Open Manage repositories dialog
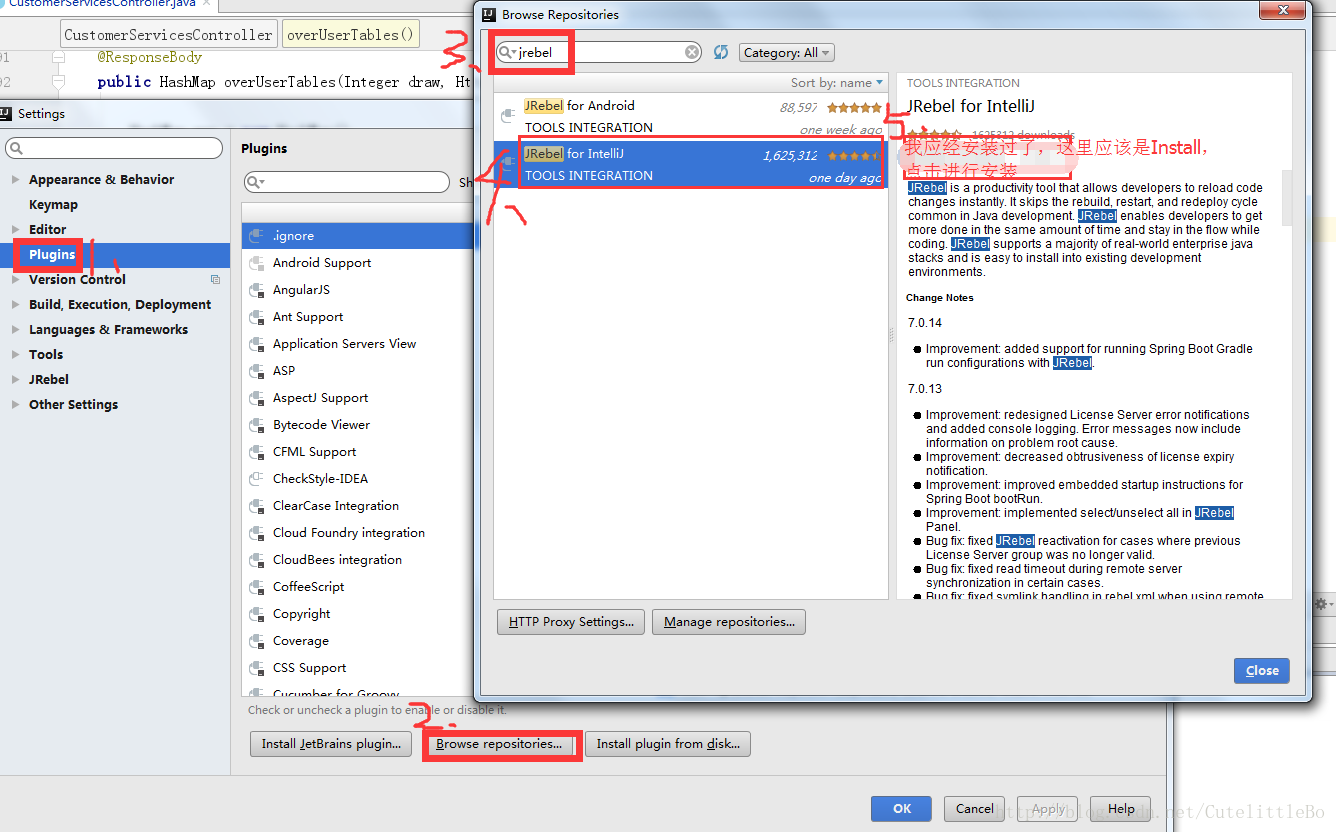Image resolution: width=1336 pixels, height=832 pixels. (729, 622)
